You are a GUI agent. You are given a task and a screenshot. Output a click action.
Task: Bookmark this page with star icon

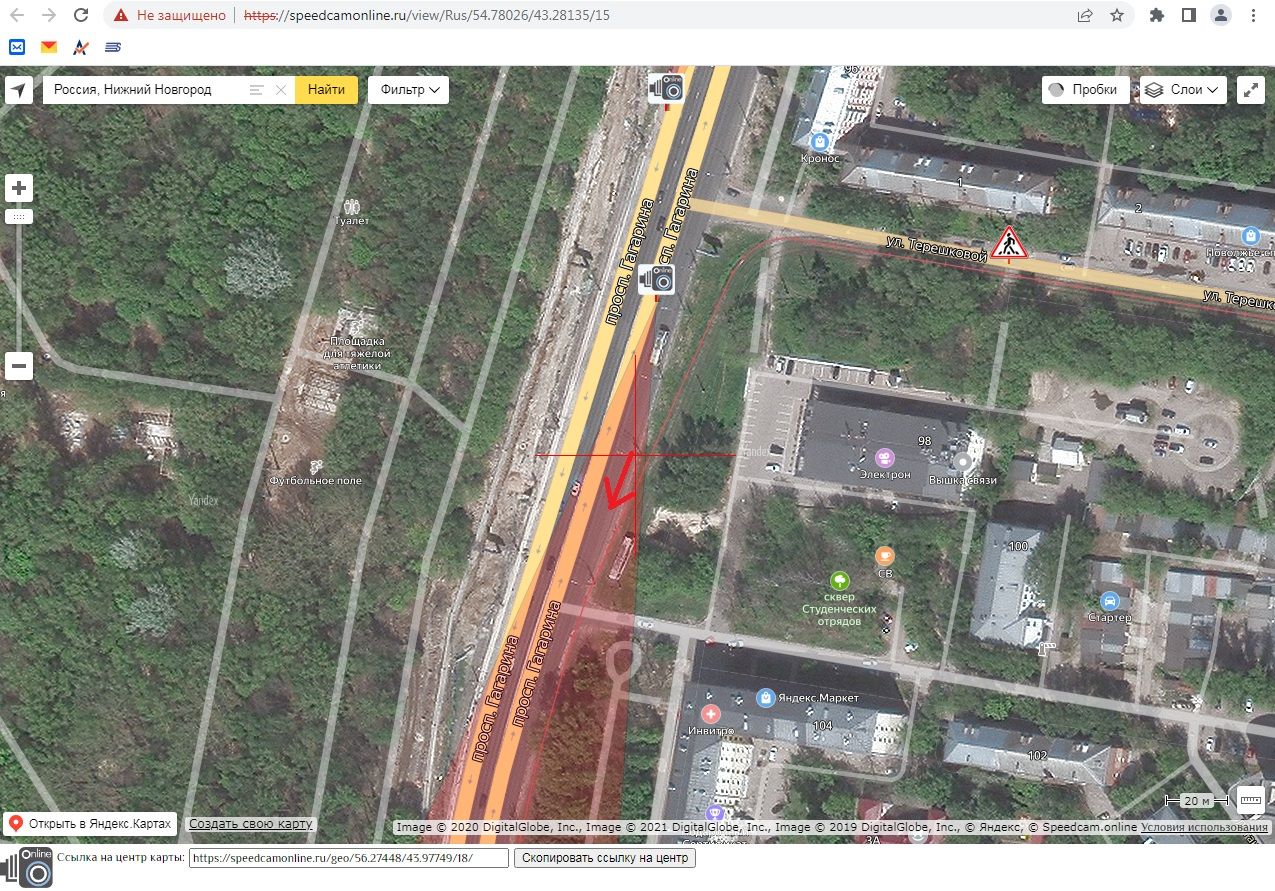click(x=1117, y=16)
